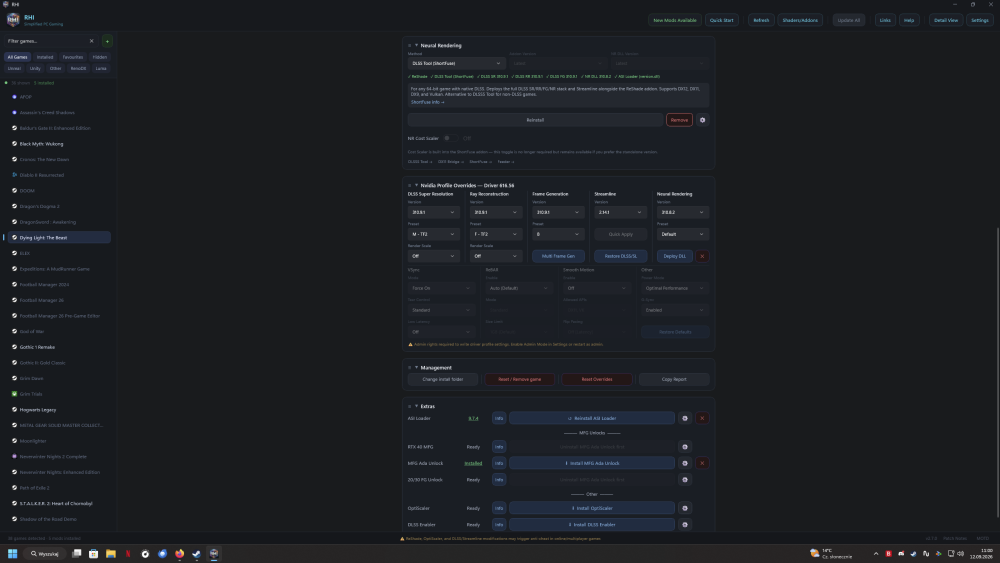The image size is (1000, 563).
Task: Open DLSS Super Resolution Render Scale dropdown
Action: coord(433,256)
